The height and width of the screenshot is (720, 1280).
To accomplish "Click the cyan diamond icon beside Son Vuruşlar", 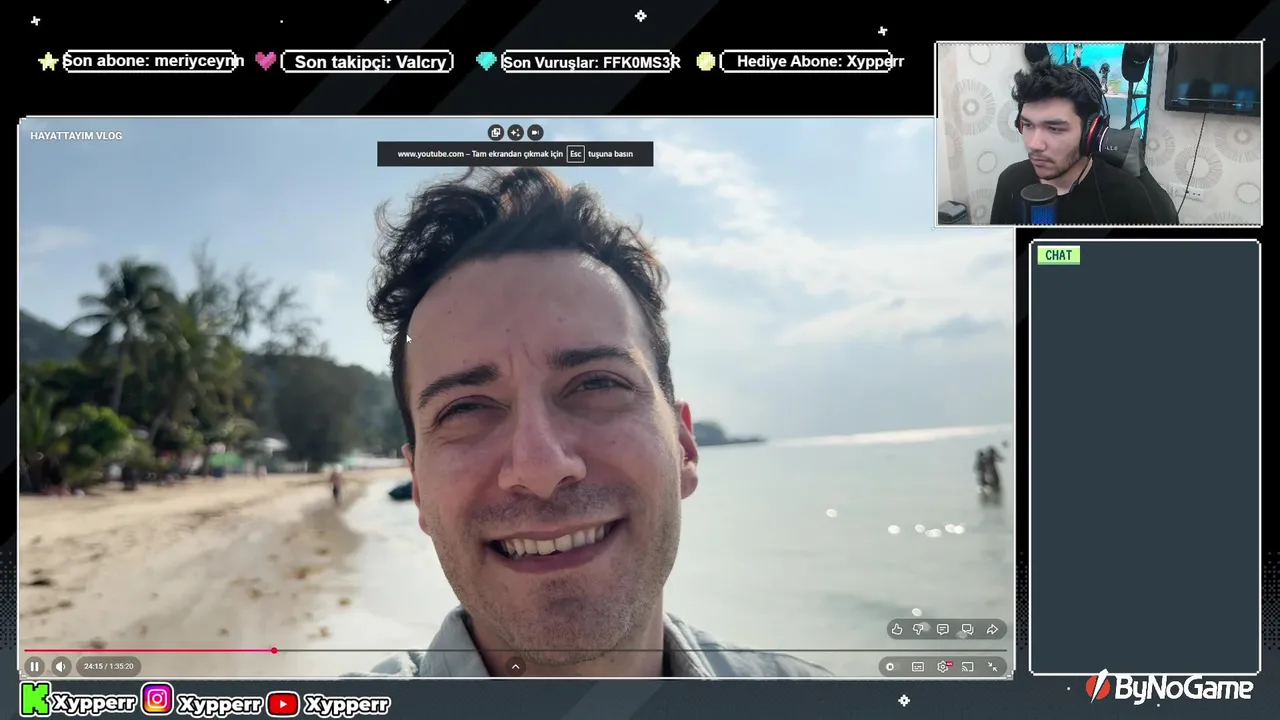I will tap(486, 61).
